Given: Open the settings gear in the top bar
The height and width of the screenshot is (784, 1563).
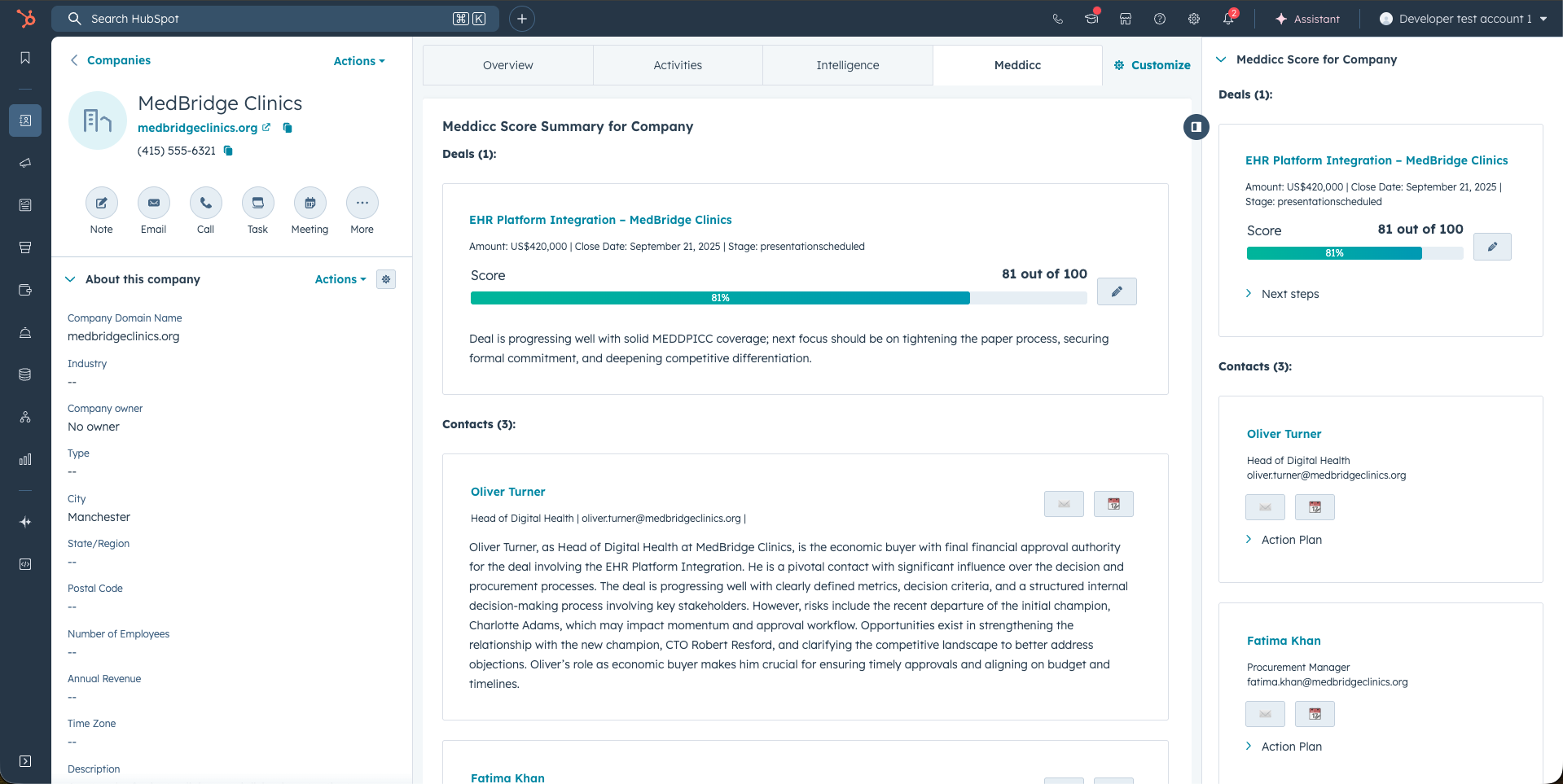Looking at the screenshot, I should click(x=1194, y=19).
